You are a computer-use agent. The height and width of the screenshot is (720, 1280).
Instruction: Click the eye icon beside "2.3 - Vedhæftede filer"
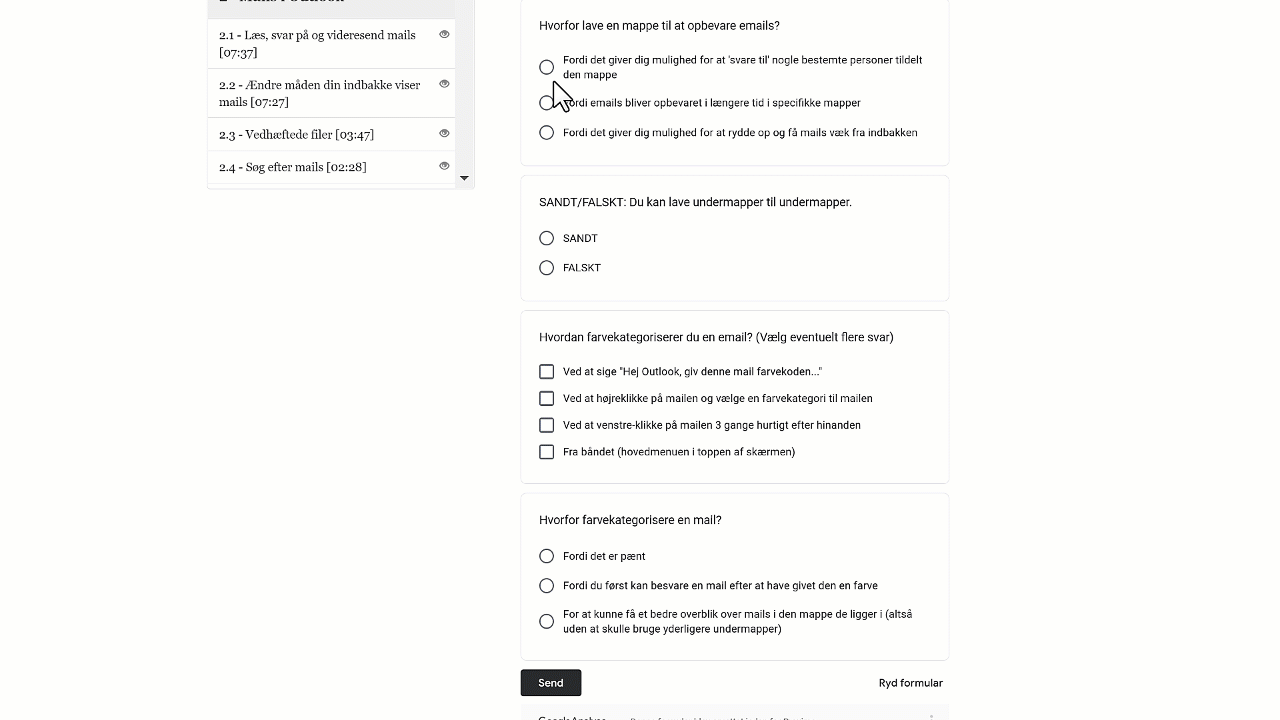444,132
